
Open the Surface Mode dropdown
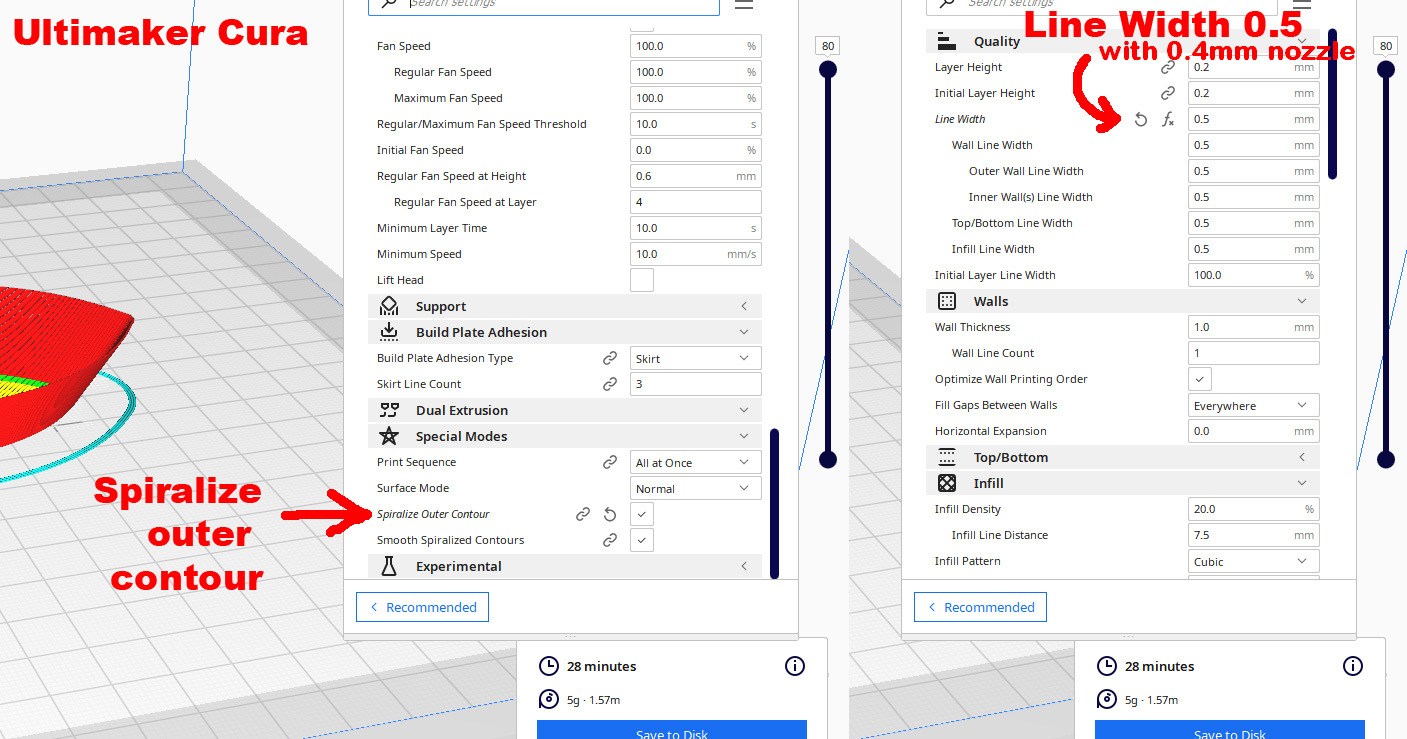tap(696, 488)
